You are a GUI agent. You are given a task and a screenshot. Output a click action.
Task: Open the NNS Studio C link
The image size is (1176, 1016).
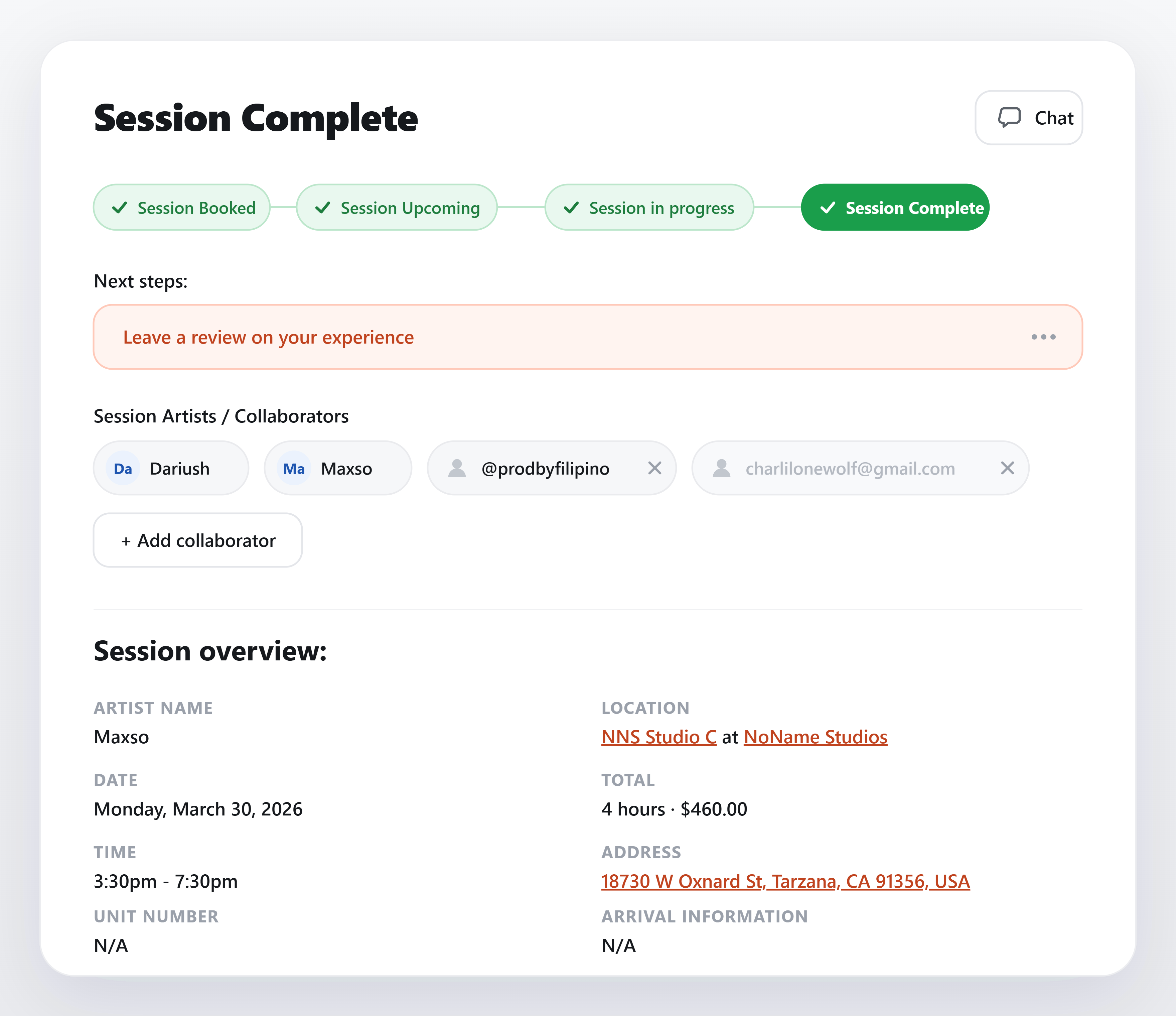coord(659,737)
